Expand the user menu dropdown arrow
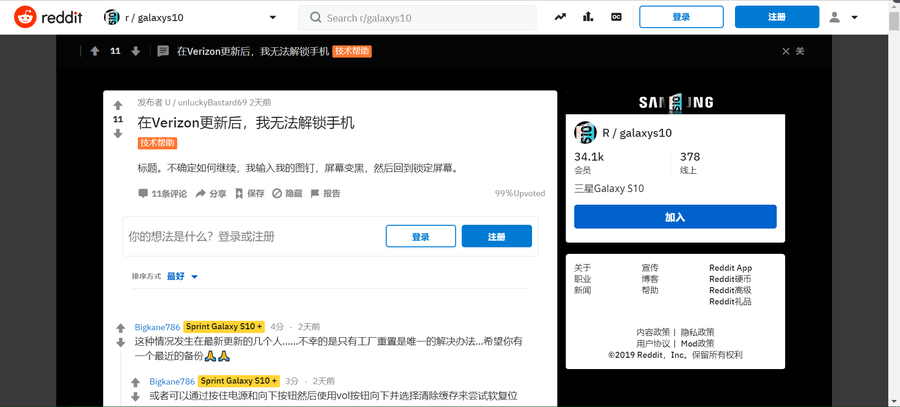Viewport: 900px width, 407px height. pyautogui.click(x=854, y=17)
